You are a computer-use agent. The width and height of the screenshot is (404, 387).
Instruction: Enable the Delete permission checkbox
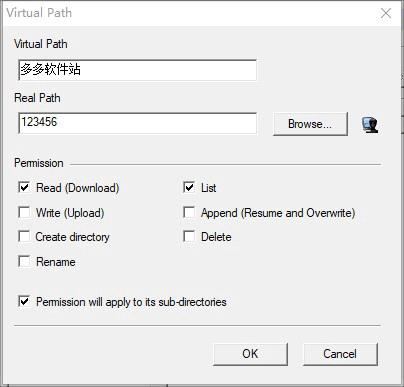coord(189,236)
